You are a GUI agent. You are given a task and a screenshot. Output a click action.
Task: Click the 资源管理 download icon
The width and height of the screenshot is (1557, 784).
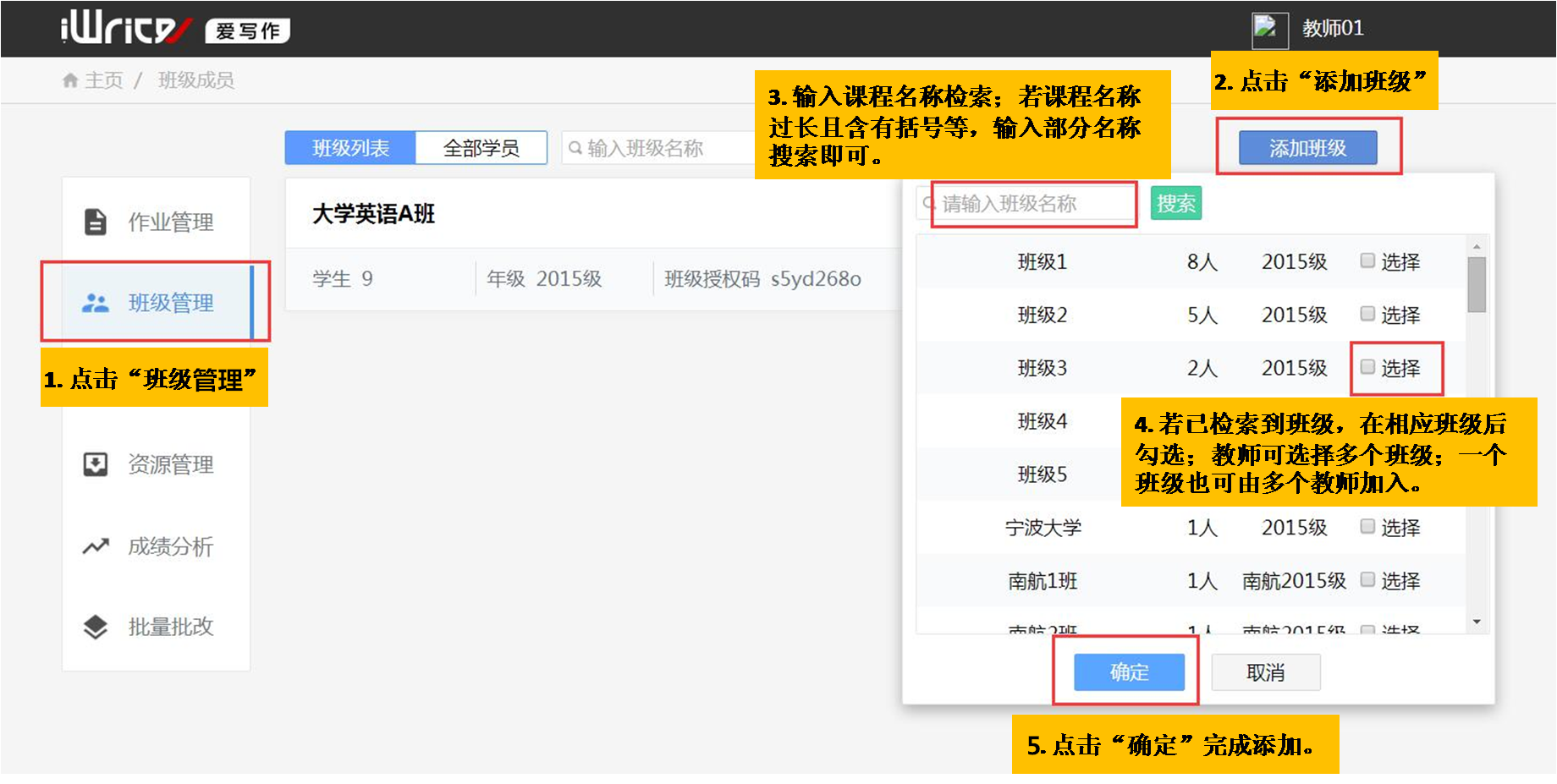[x=96, y=464]
